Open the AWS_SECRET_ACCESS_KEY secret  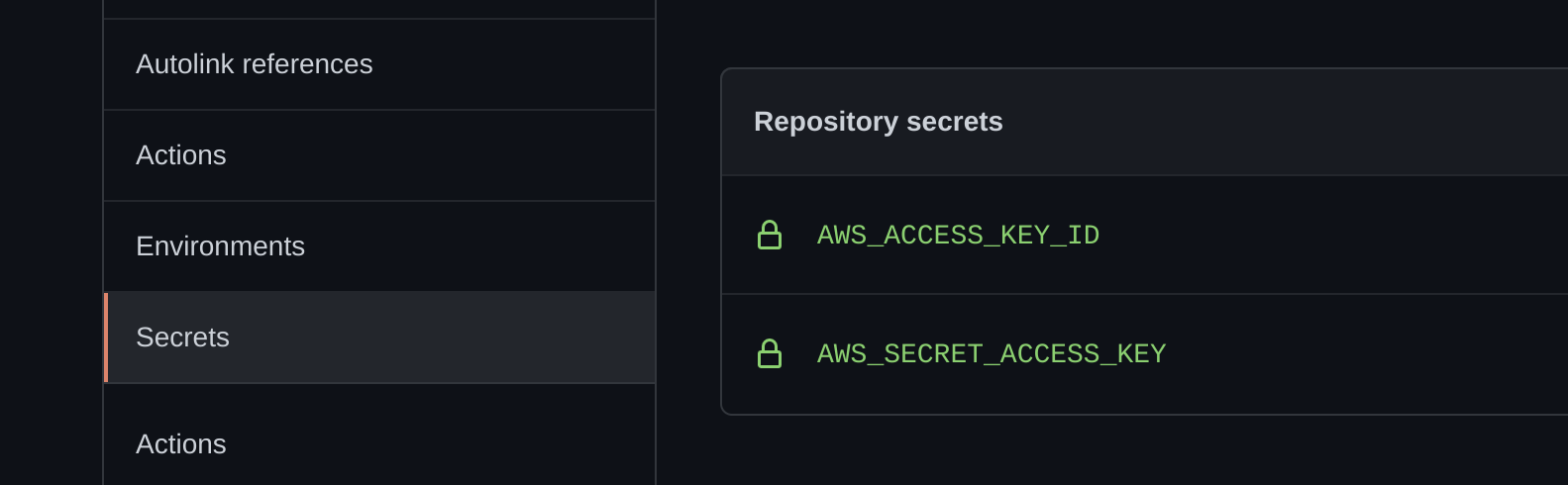click(992, 353)
